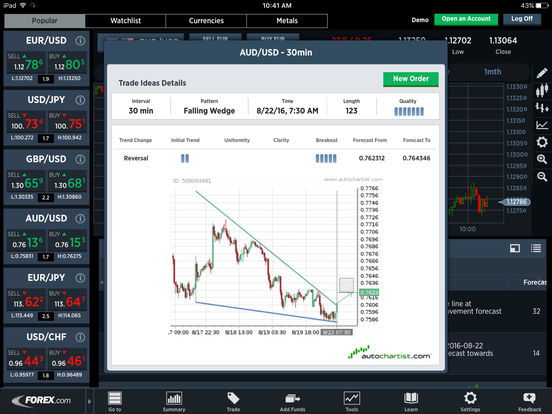This screenshot has height=414, width=552.
Task: Click the Breakout strength bars
Action: point(326,158)
